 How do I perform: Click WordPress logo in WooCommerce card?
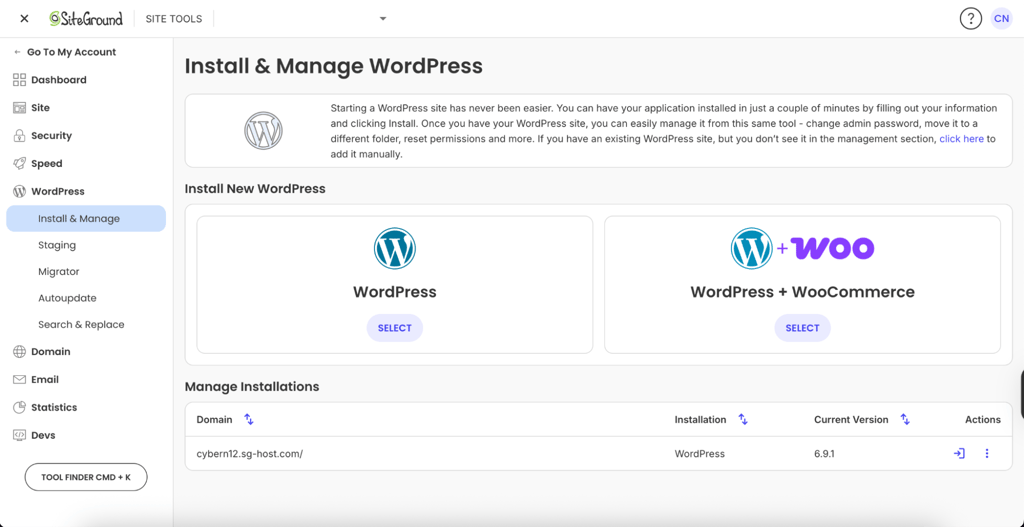752,248
